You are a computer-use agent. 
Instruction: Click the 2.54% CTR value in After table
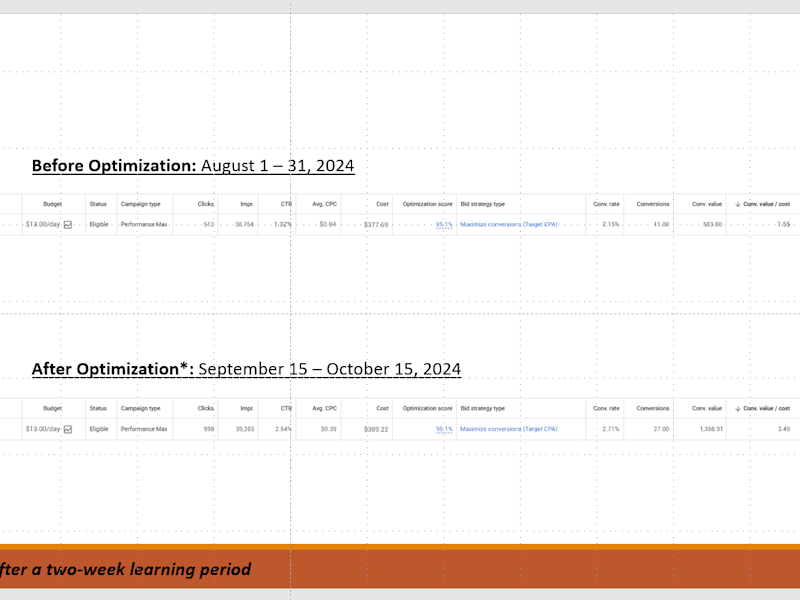283,429
